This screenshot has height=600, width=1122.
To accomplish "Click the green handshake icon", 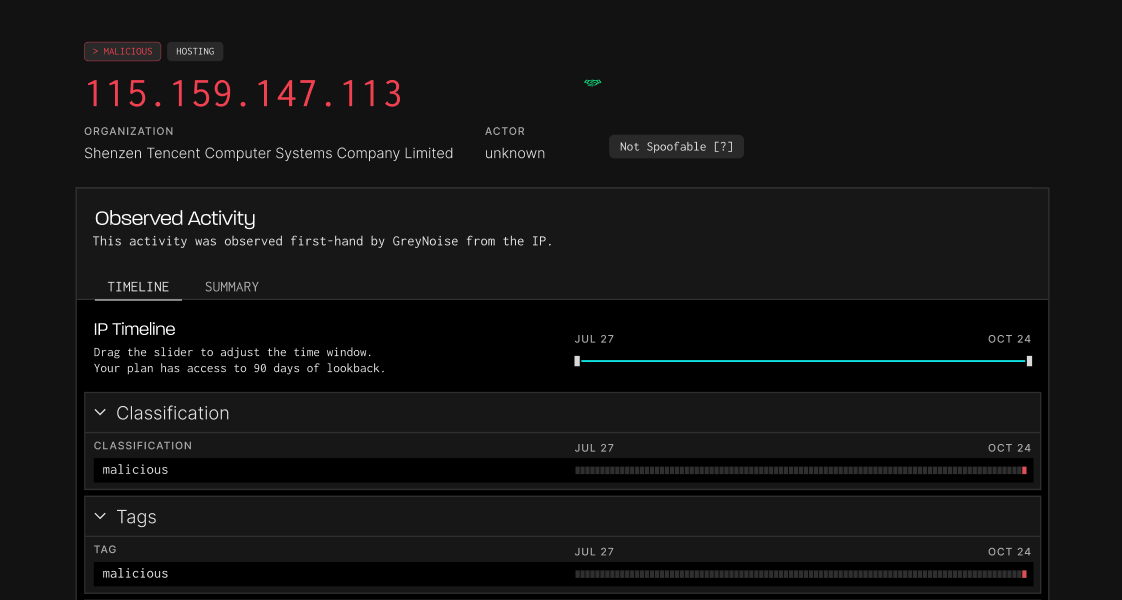I will pyautogui.click(x=592, y=83).
